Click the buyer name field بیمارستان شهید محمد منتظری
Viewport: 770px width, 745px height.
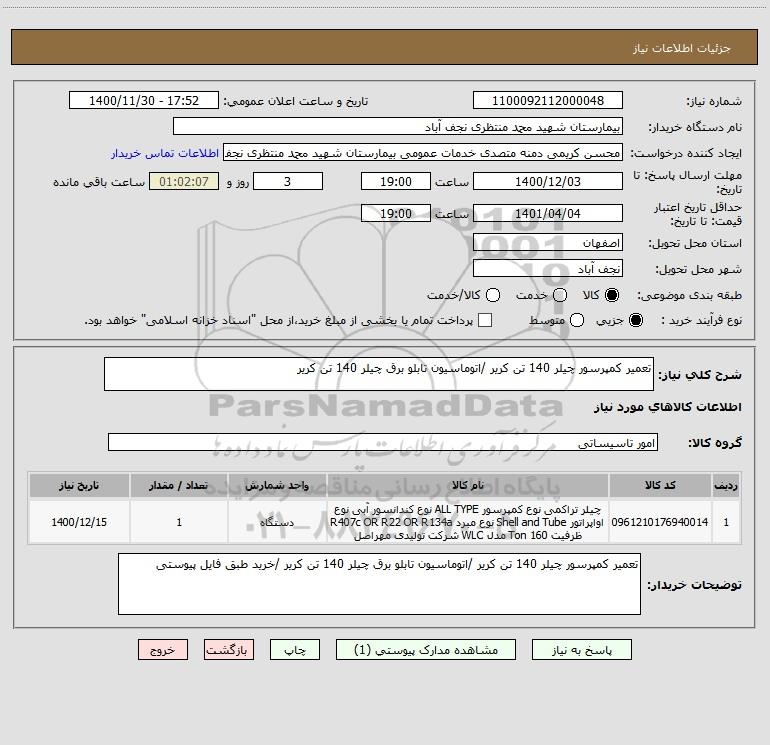coord(398,126)
